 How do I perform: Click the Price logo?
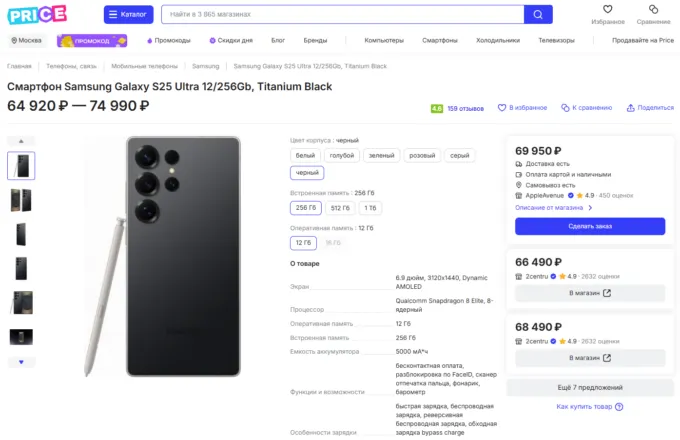pos(37,15)
